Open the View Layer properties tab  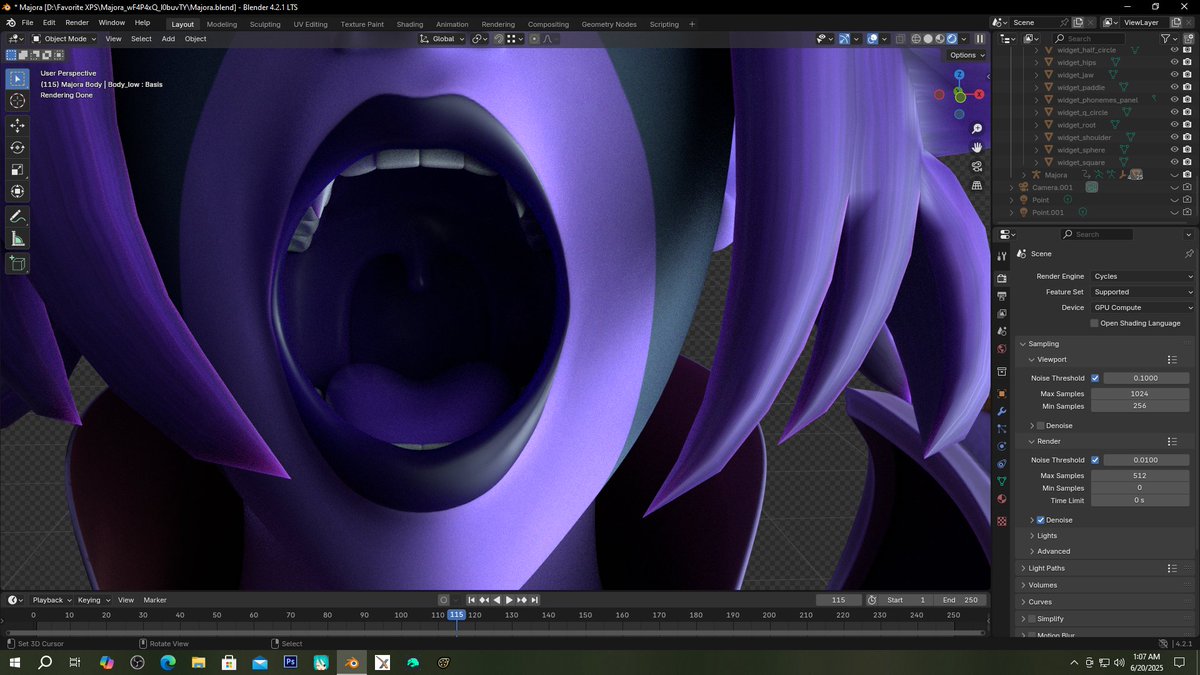click(1001, 313)
